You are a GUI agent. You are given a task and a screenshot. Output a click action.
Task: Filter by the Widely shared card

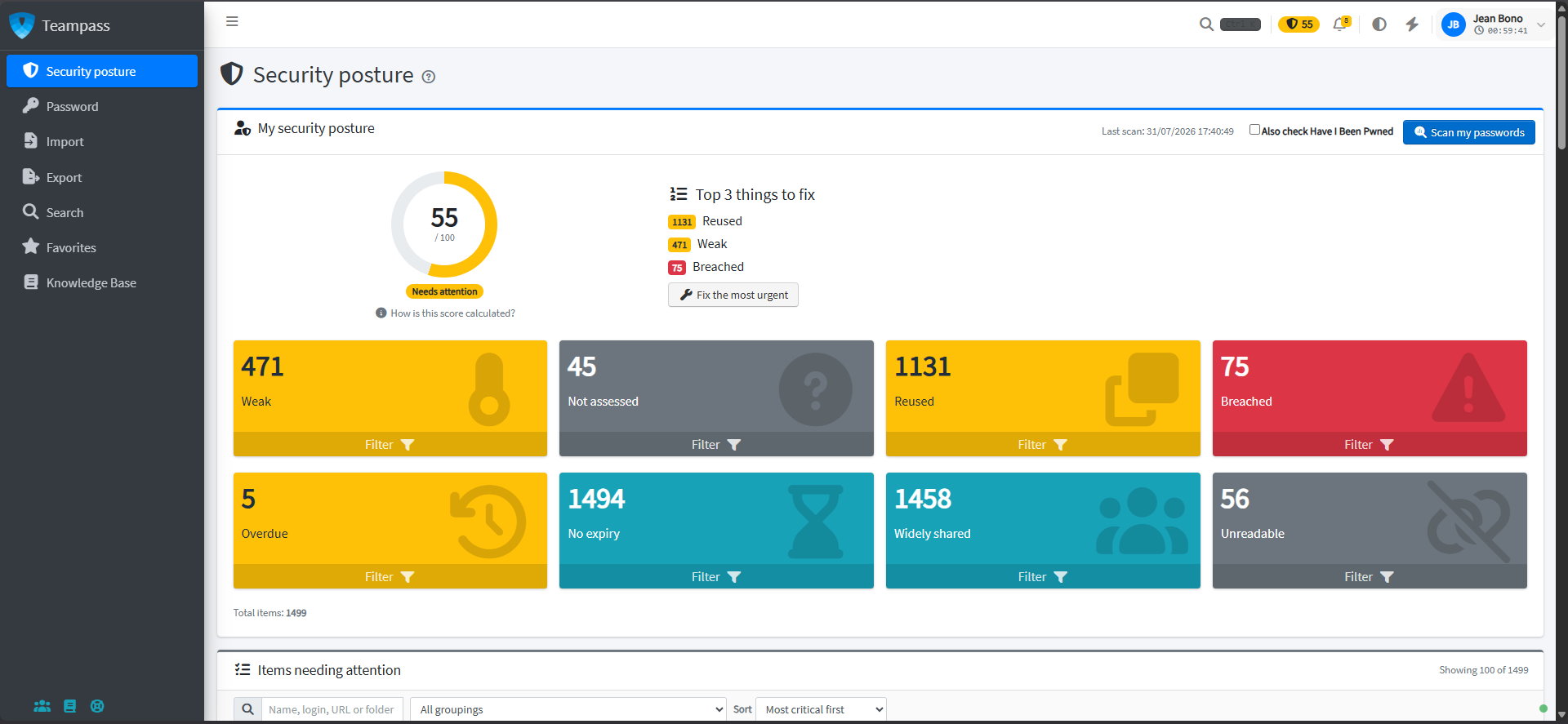pos(1043,576)
